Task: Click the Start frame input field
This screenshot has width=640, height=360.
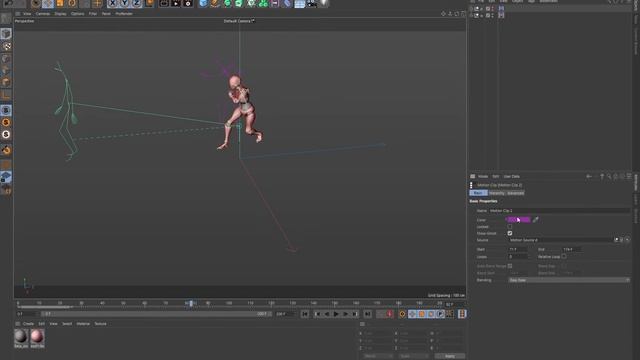Action: pos(518,249)
